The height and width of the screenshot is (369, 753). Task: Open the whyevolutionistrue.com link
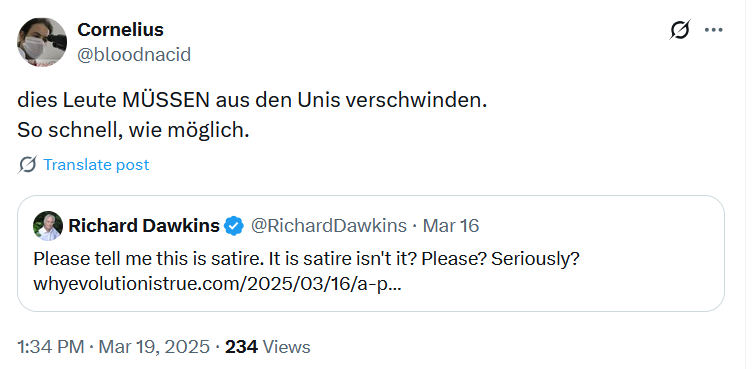tap(218, 284)
